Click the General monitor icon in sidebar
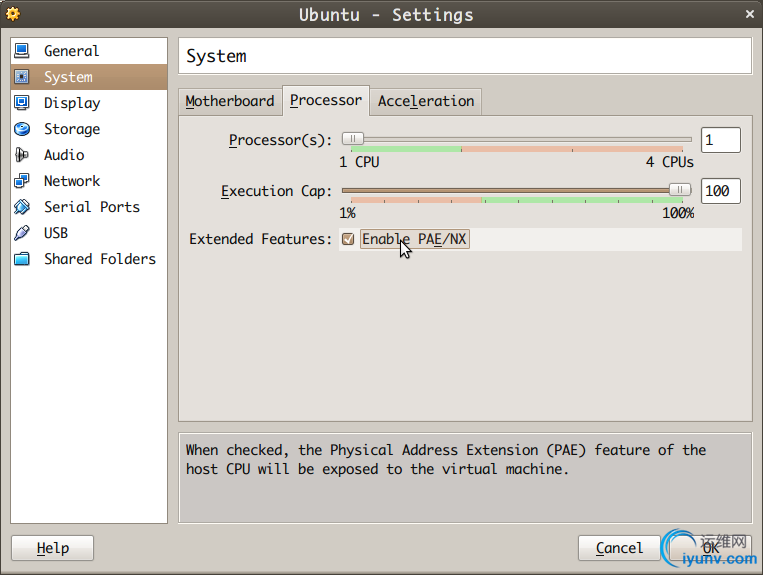This screenshot has height=575, width=763. coord(22,51)
